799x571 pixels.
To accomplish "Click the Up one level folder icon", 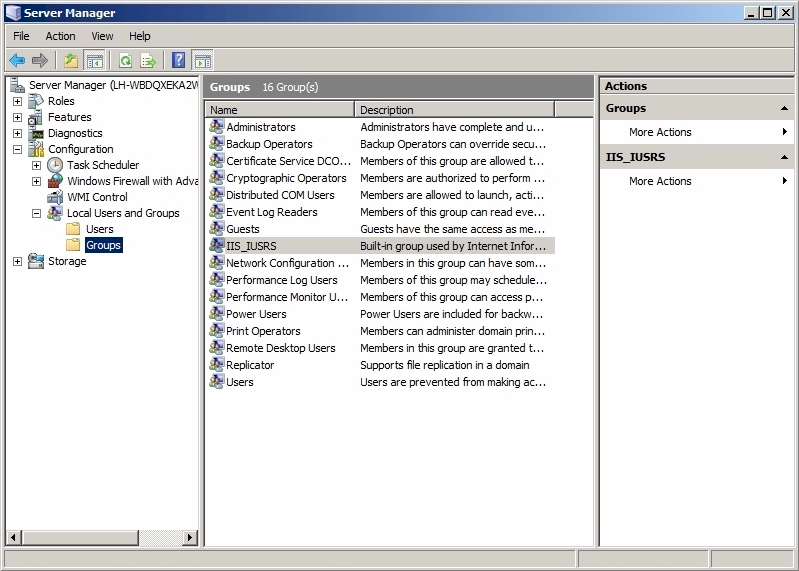I will pyautogui.click(x=71, y=61).
